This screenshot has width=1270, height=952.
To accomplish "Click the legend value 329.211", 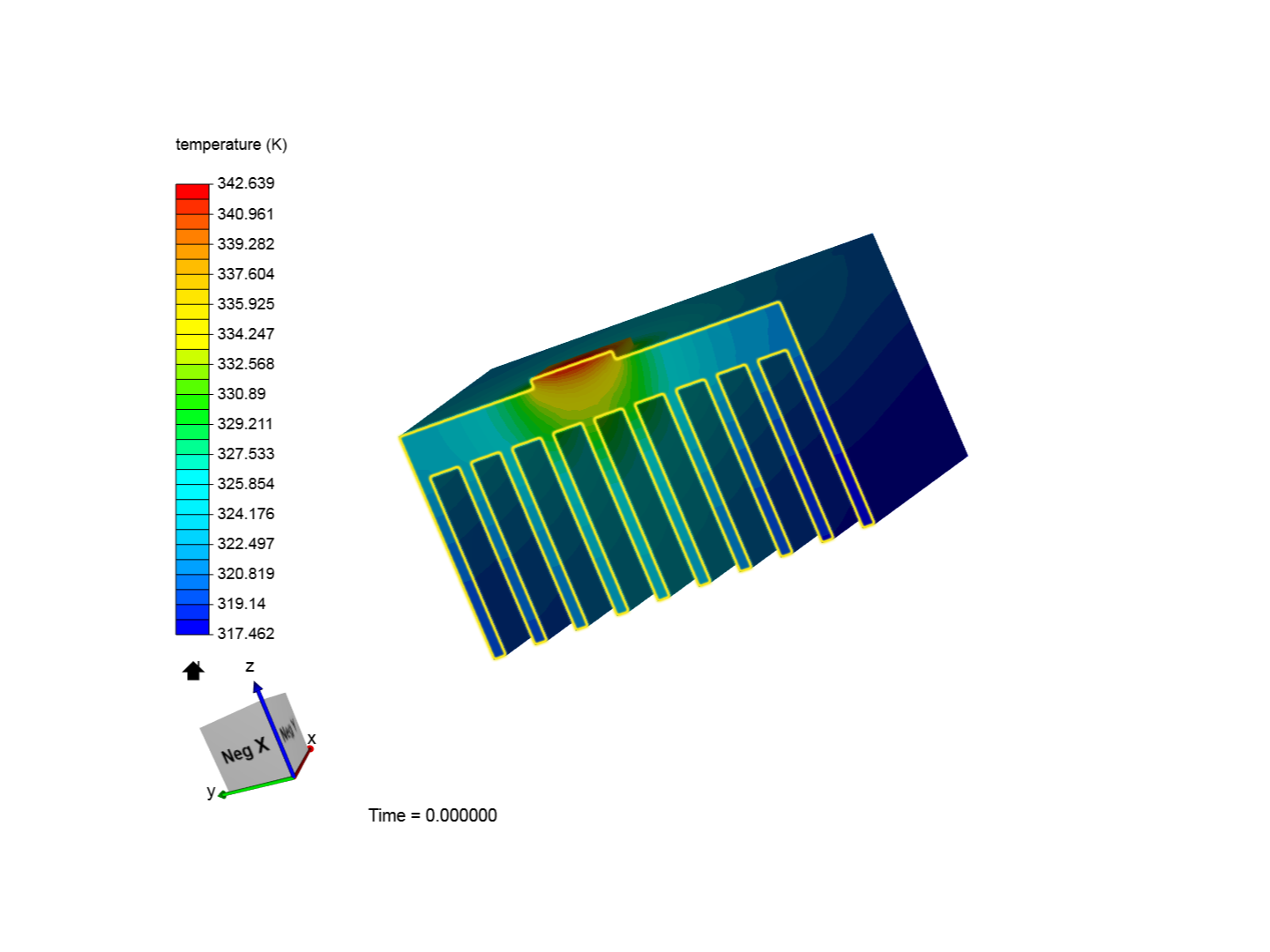I will (x=246, y=424).
